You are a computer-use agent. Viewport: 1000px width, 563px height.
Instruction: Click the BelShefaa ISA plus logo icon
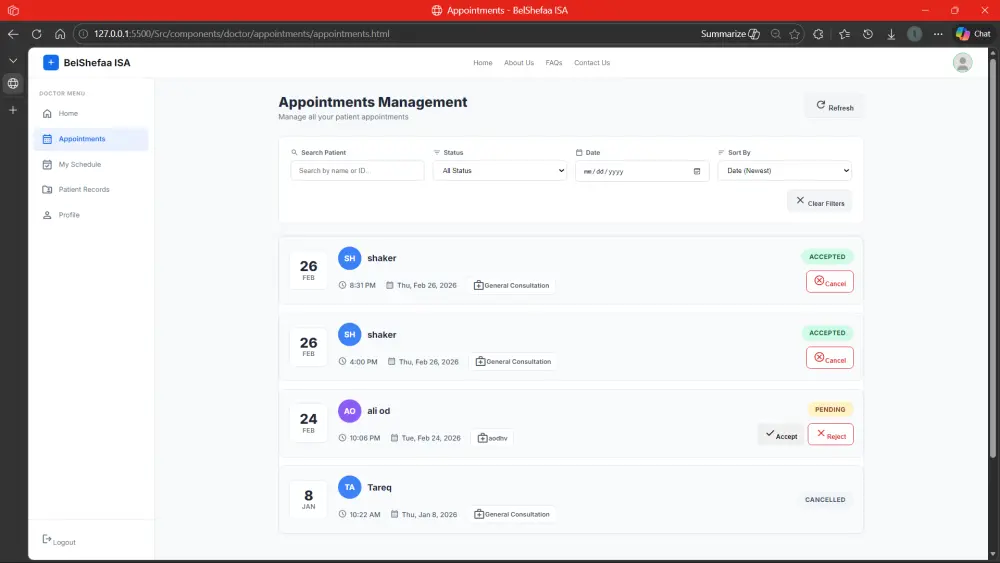pyautogui.click(x=51, y=62)
